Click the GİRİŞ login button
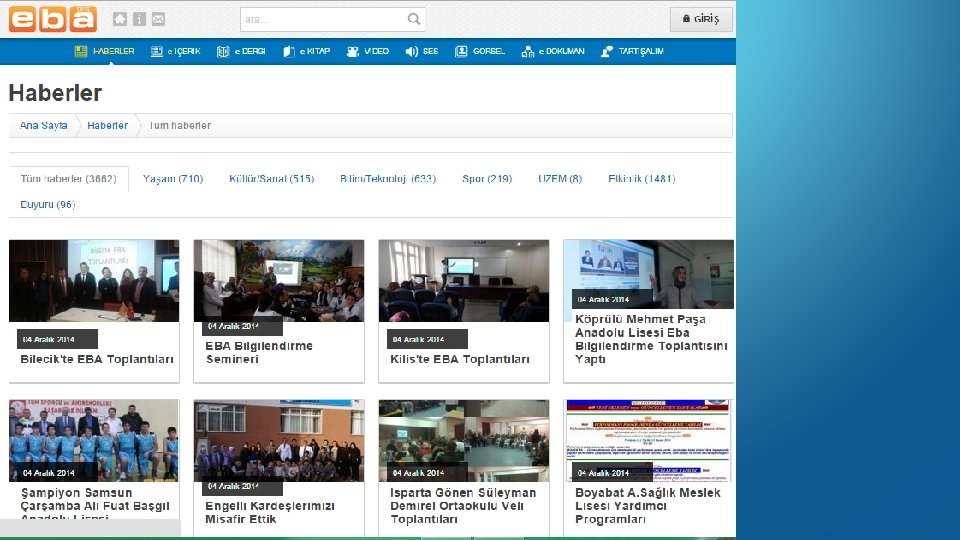Screen dimensions: 960x540 [701, 19]
